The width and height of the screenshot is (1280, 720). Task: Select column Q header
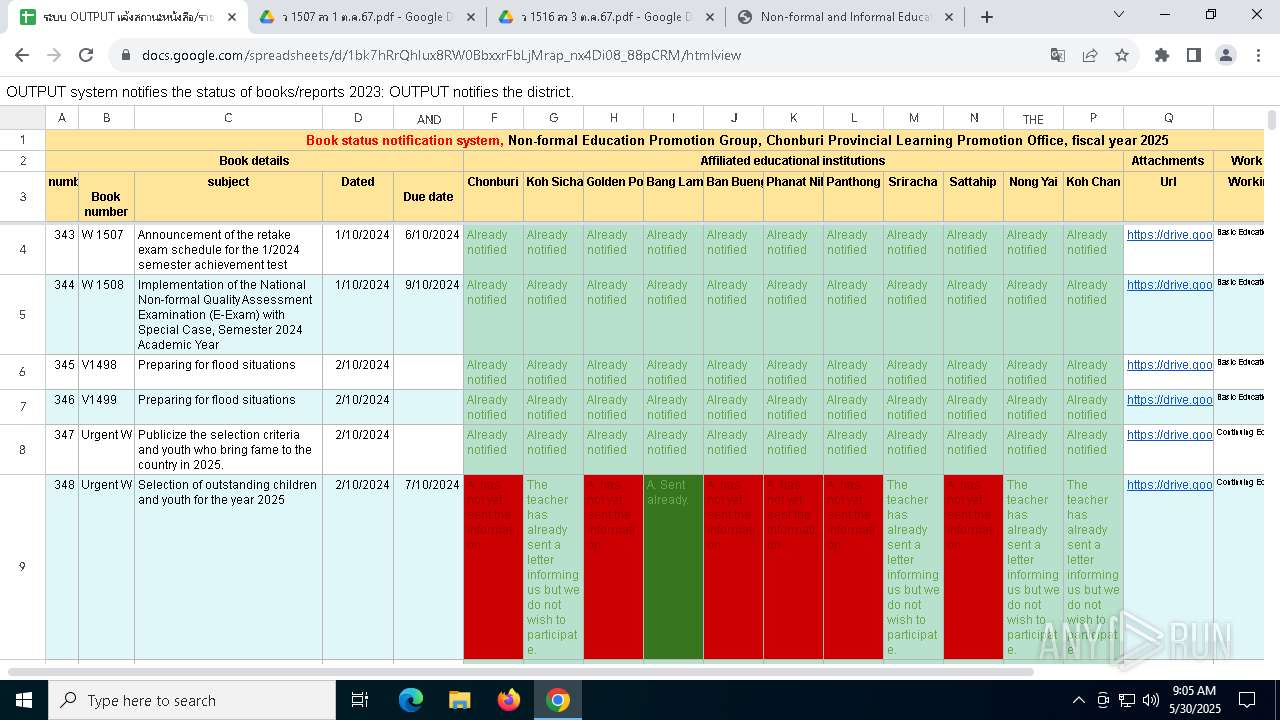[1168, 118]
